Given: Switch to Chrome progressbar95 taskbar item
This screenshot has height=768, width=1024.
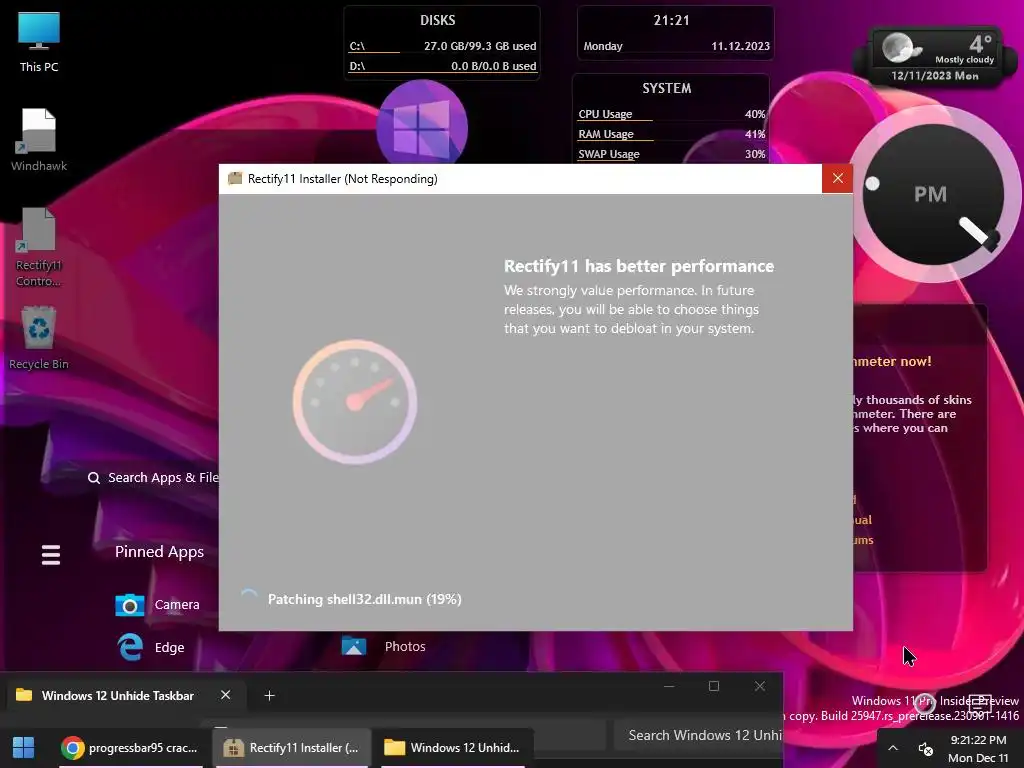Looking at the screenshot, I should (129, 748).
